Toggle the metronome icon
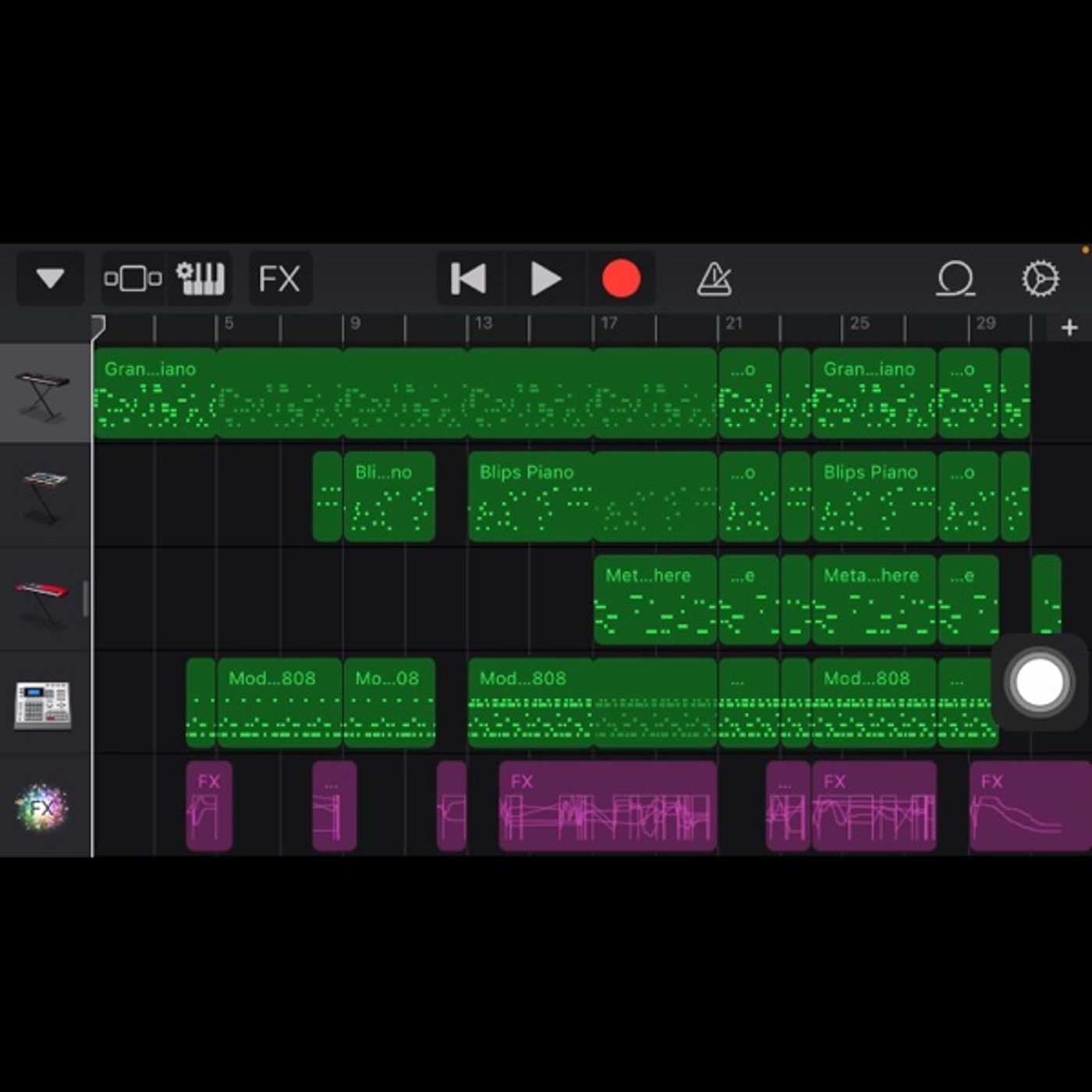 714,278
